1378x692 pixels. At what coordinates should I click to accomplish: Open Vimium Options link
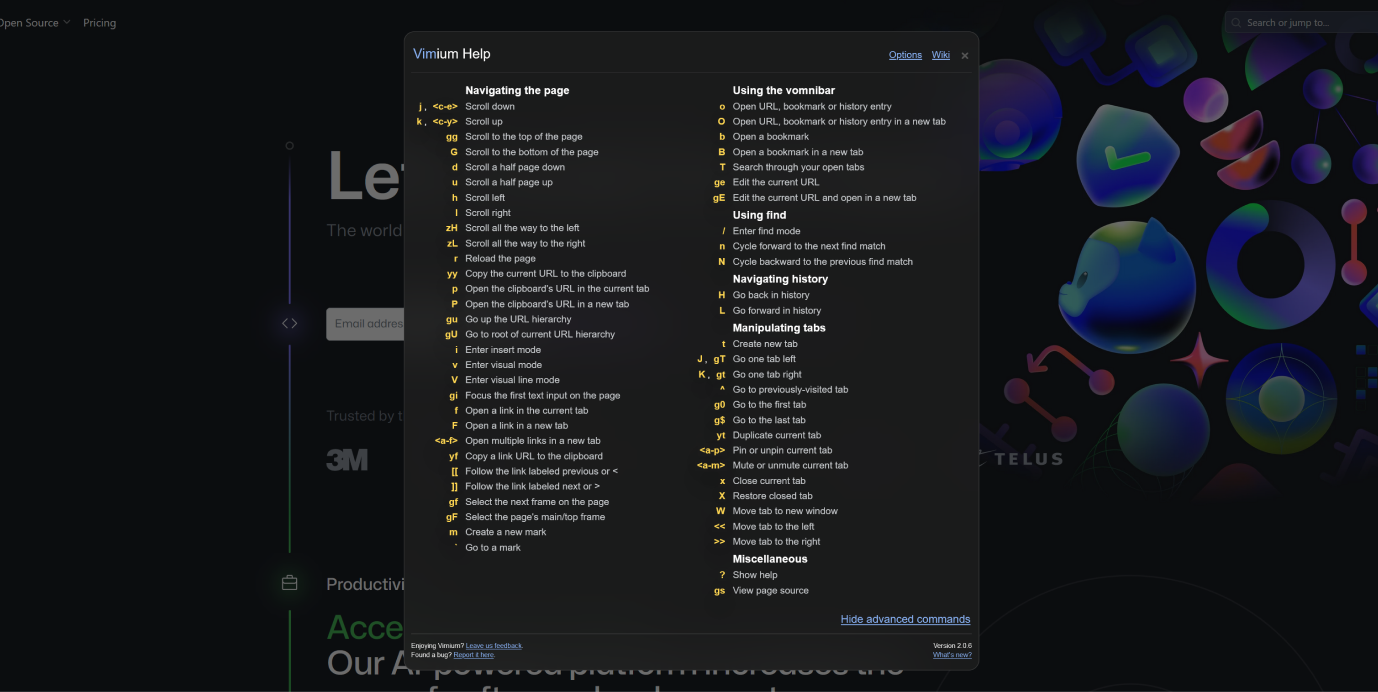click(905, 55)
